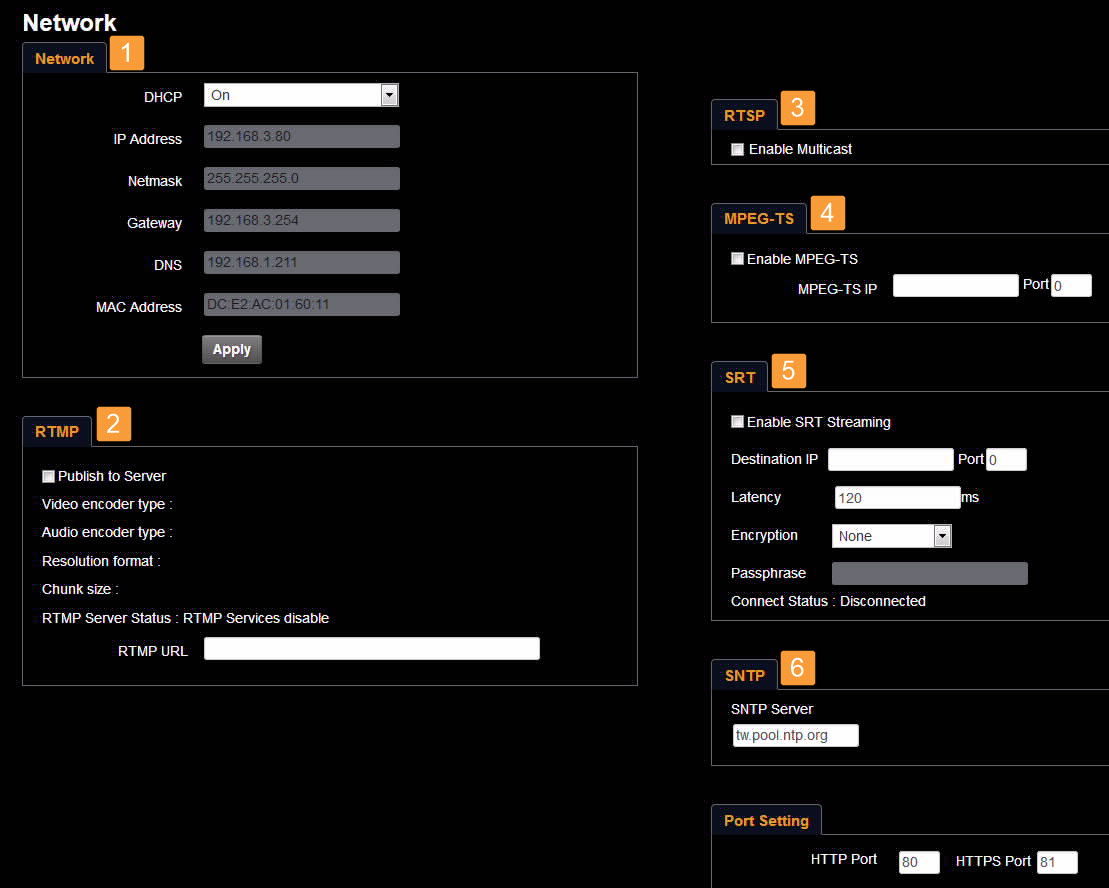Tick the Enable MPEG-TS checkbox

[x=738, y=260]
